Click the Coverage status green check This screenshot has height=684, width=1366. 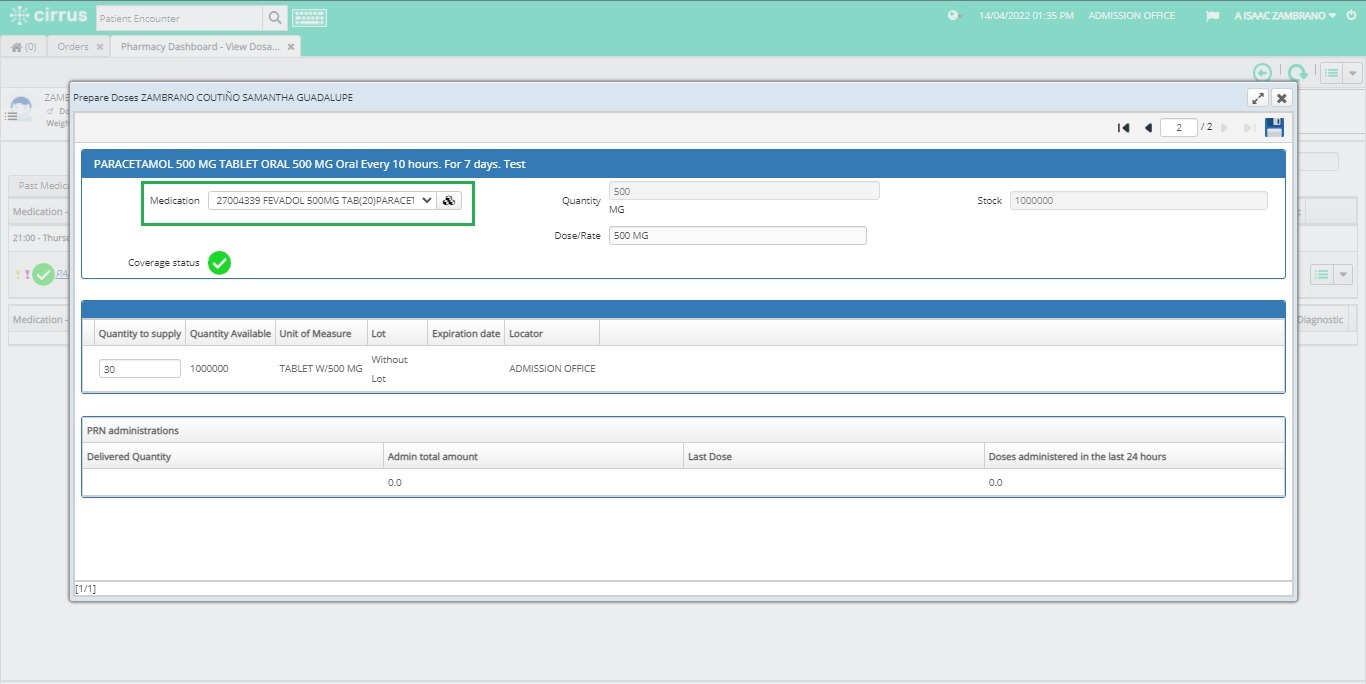219,262
